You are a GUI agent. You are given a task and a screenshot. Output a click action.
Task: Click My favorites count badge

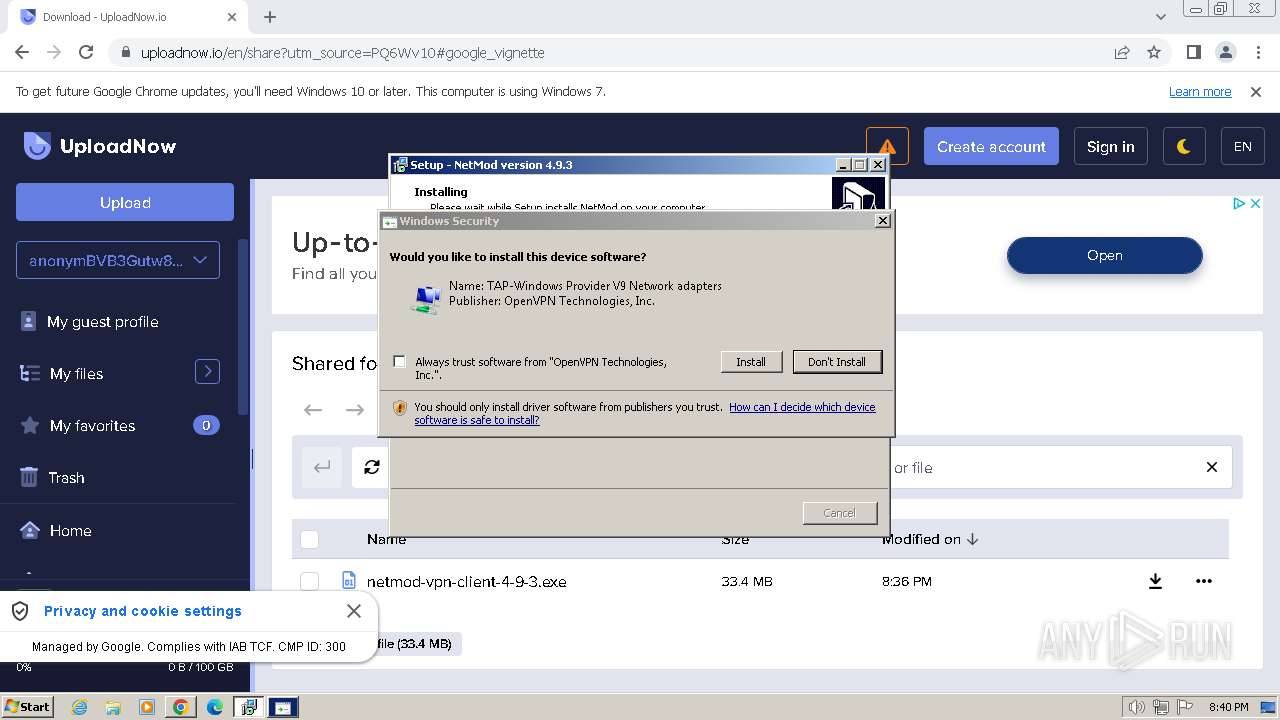tap(206, 425)
